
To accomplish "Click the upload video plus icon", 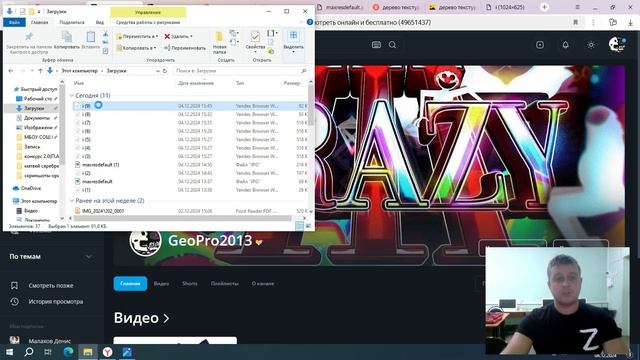I will (540, 45).
